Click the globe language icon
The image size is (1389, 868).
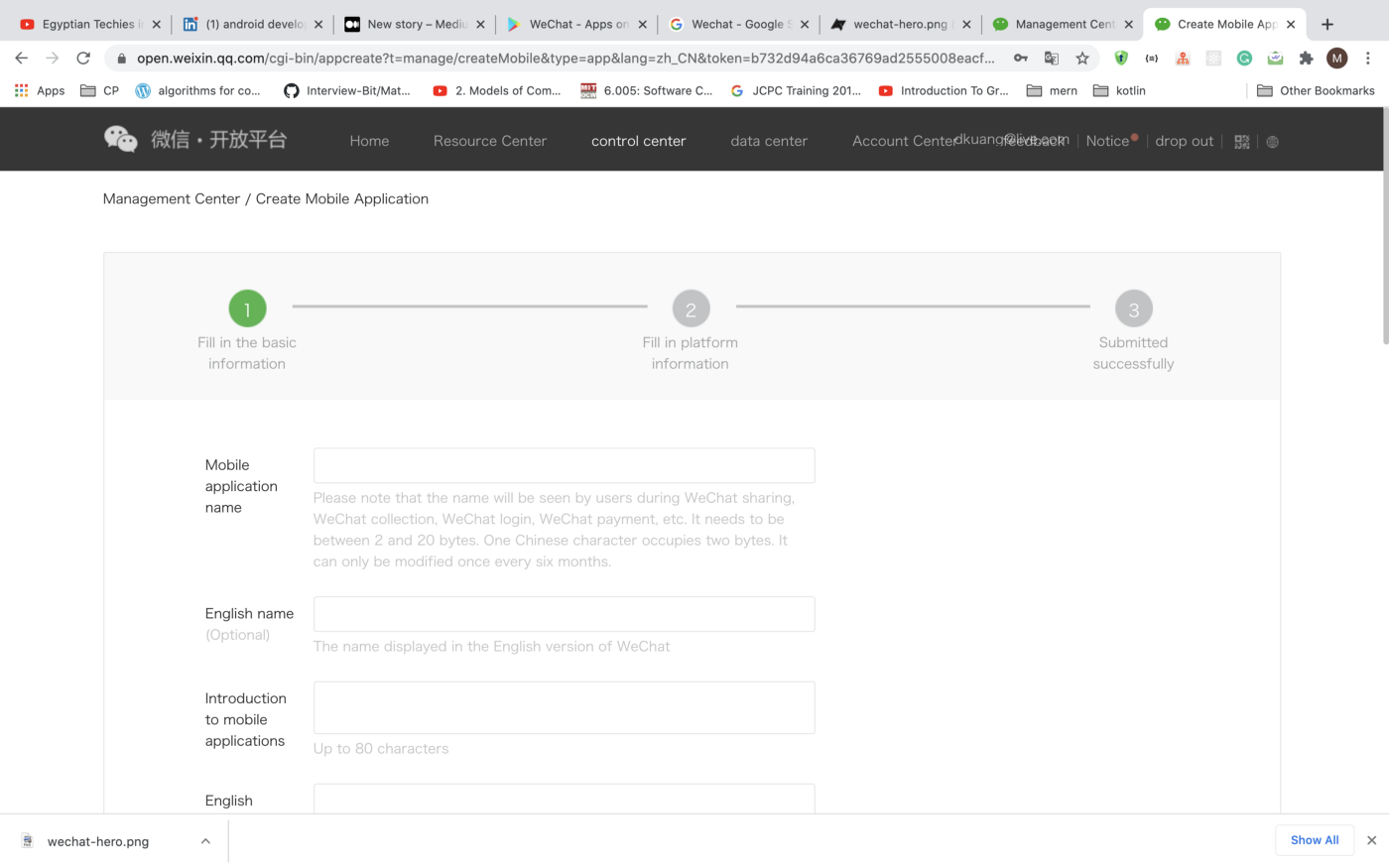point(1273,142)
